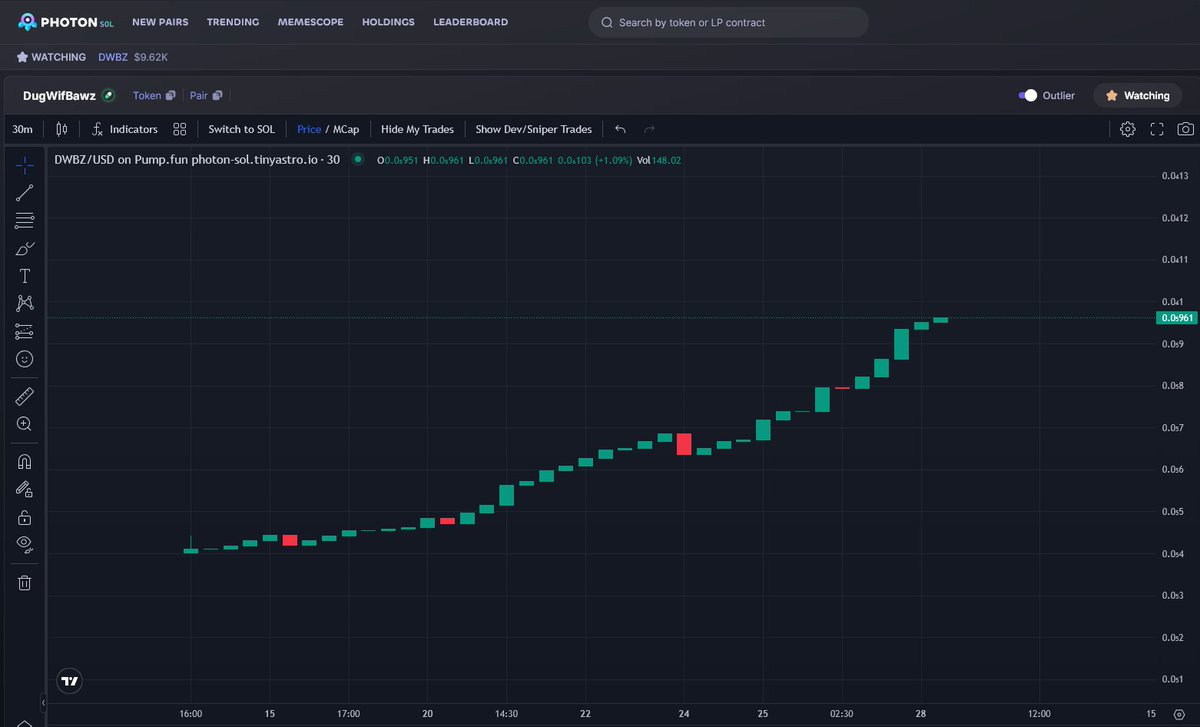The image size is (1200, 727).
Task: Open the forecasting and measurement tools
Action: click(25, 331)
